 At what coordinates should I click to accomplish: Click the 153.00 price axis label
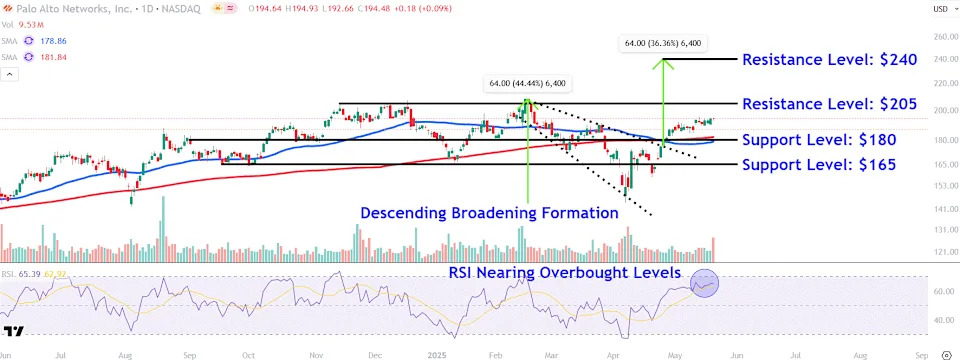coord(946,185)
